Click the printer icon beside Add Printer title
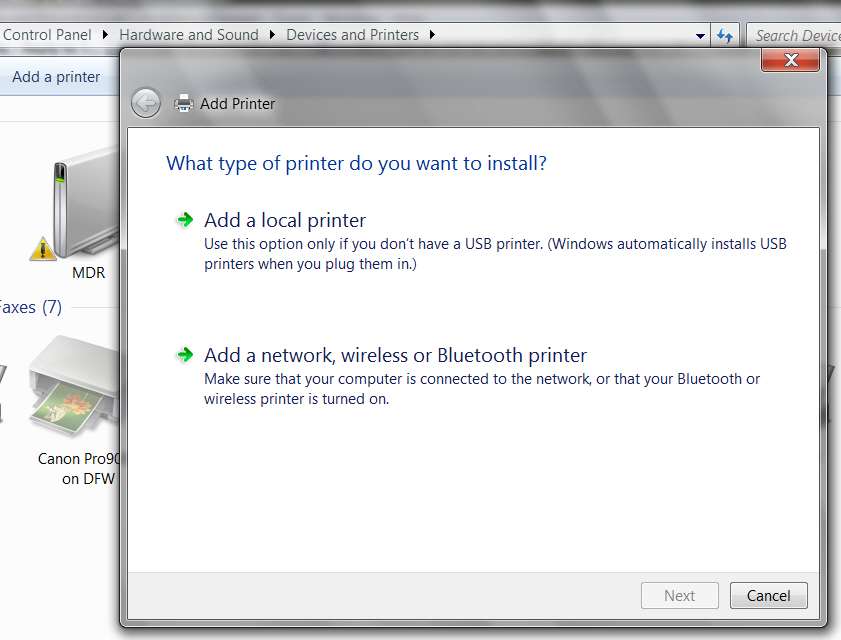Image resolution: width=841 pixels, height=640 pixels. pyautogui.click(x=183, y=103)
